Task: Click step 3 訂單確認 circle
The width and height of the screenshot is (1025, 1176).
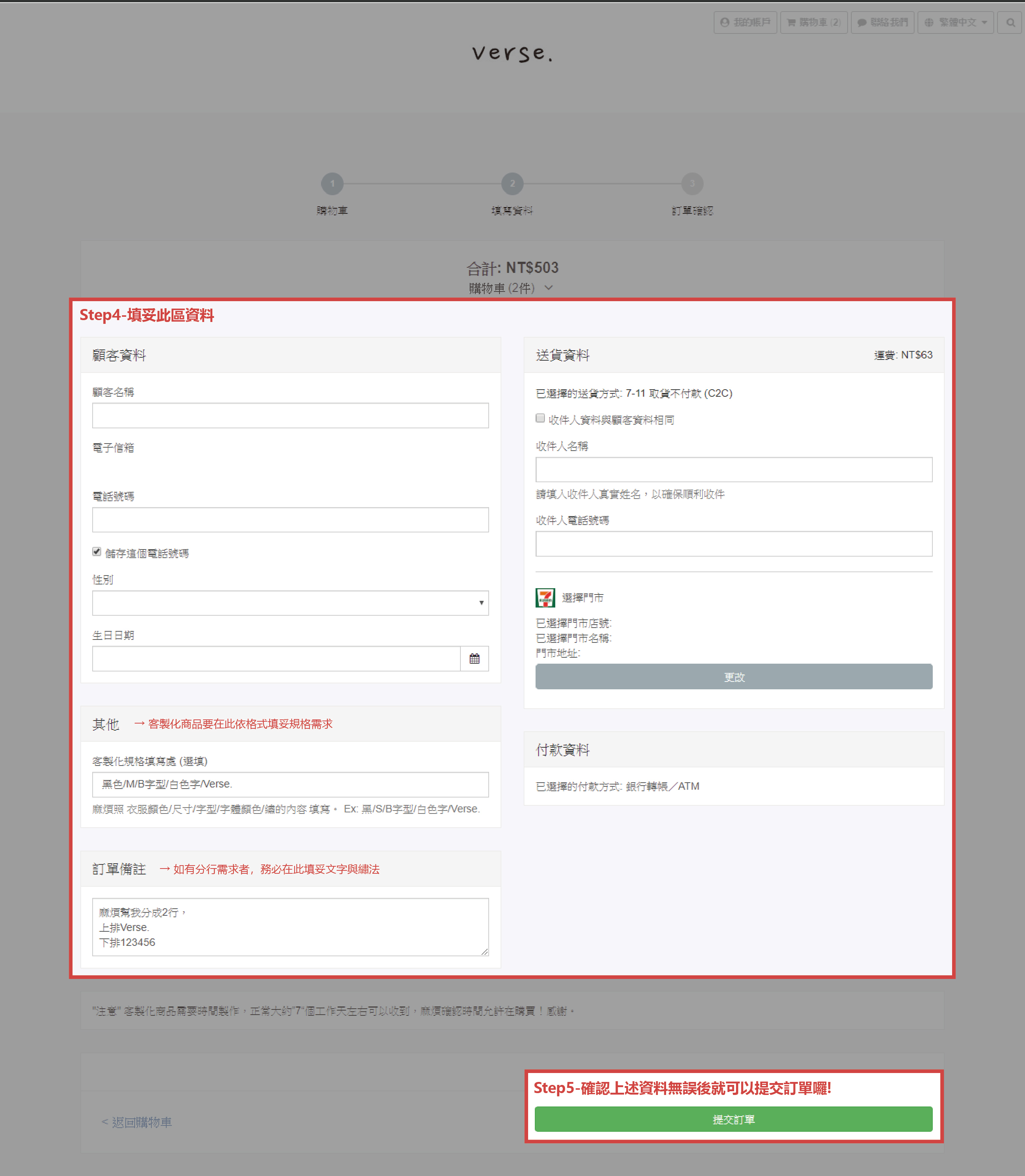Action: [692, 184]
